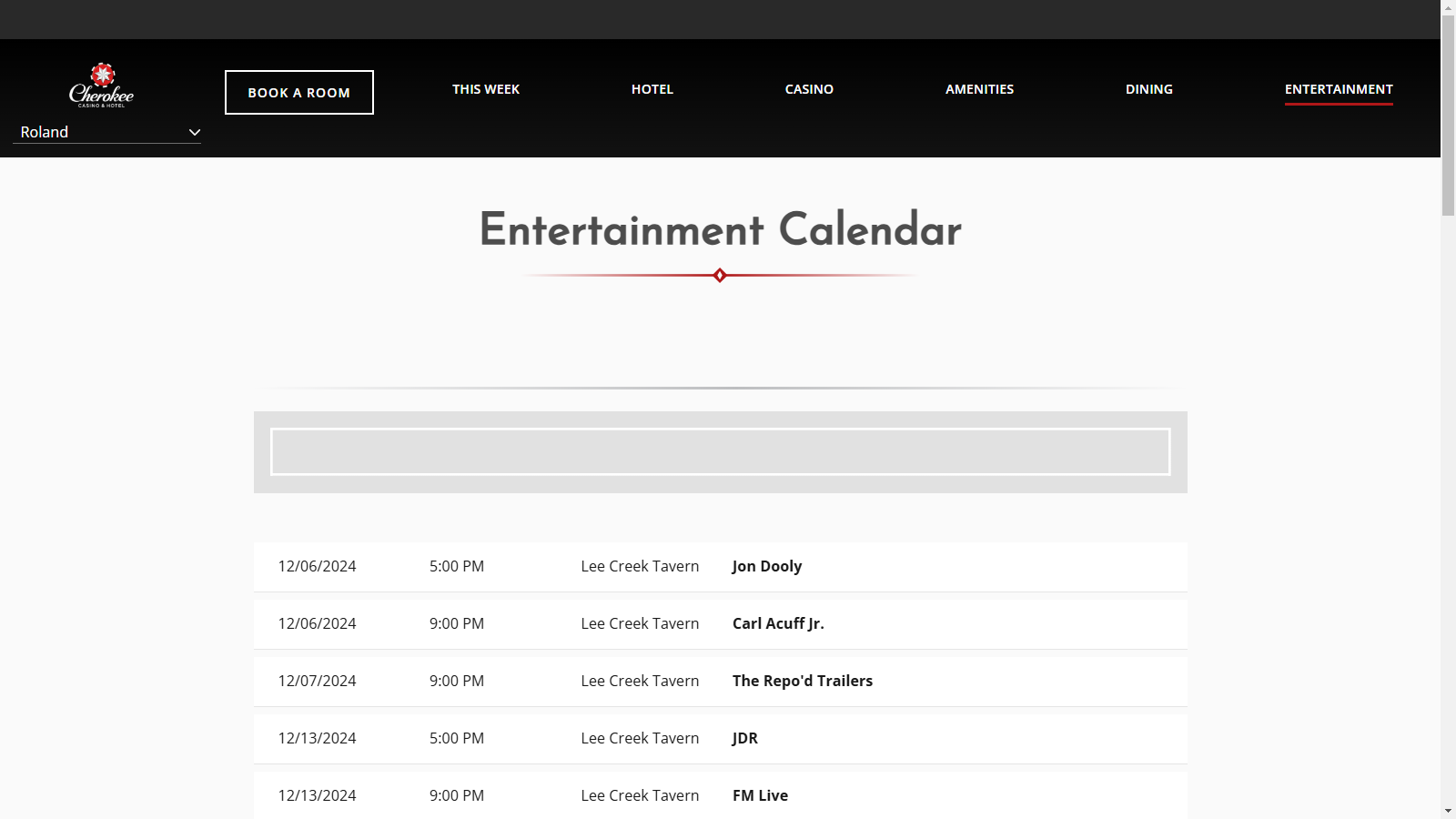Viewport: 1456px width, 819px height.
Task: Click the 9:00 PM time for Carl Acuff Jr.
Action: [457, 623]
